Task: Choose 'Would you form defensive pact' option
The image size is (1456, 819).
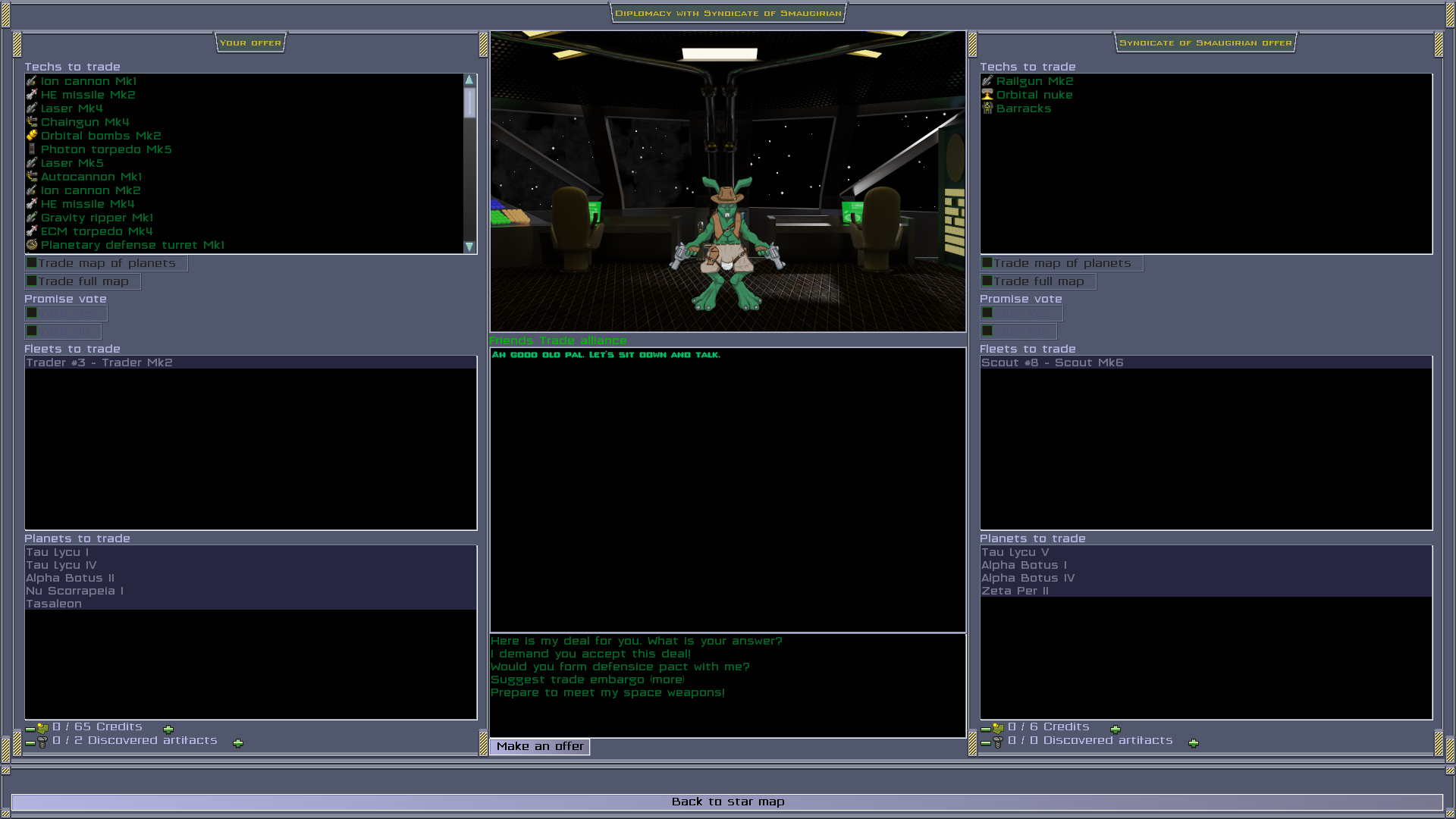Action: tap(620, 667)
